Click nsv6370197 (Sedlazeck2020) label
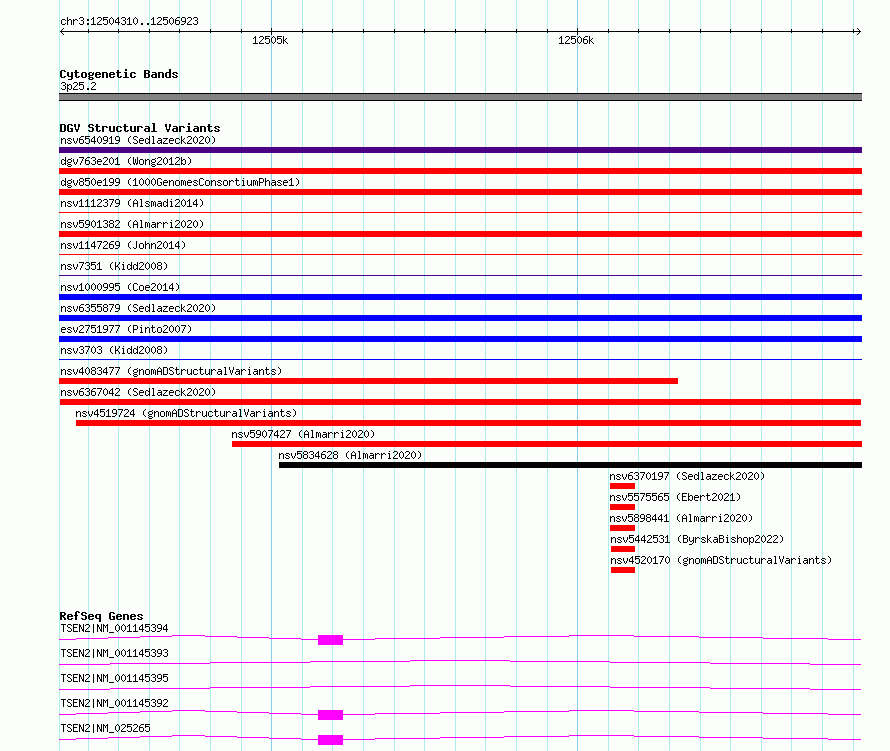Viewport: 890px width, 751px height. [687, 476]
